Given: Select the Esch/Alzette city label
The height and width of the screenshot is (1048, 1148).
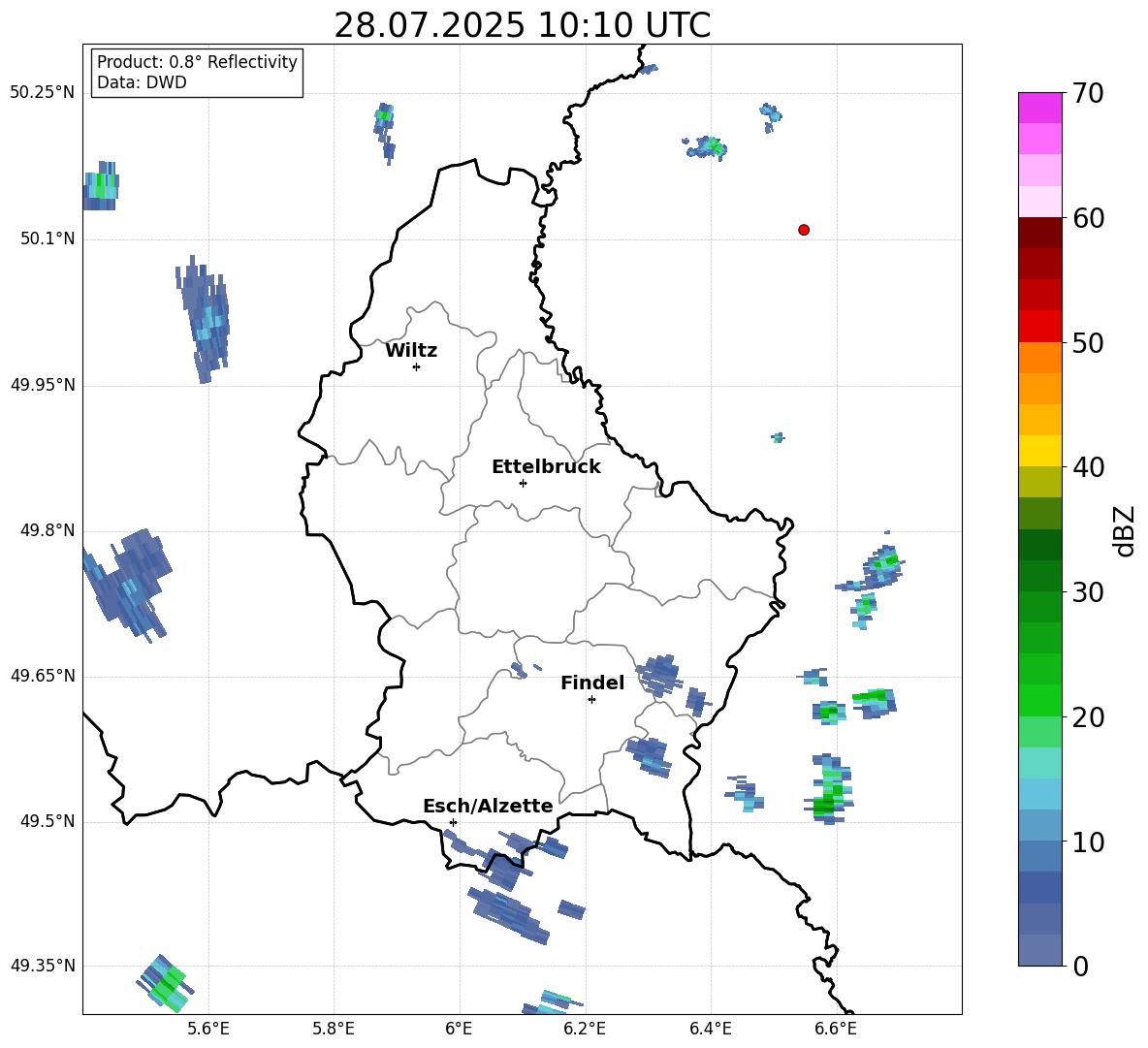Looking at the screenshot, I should 488,806.
